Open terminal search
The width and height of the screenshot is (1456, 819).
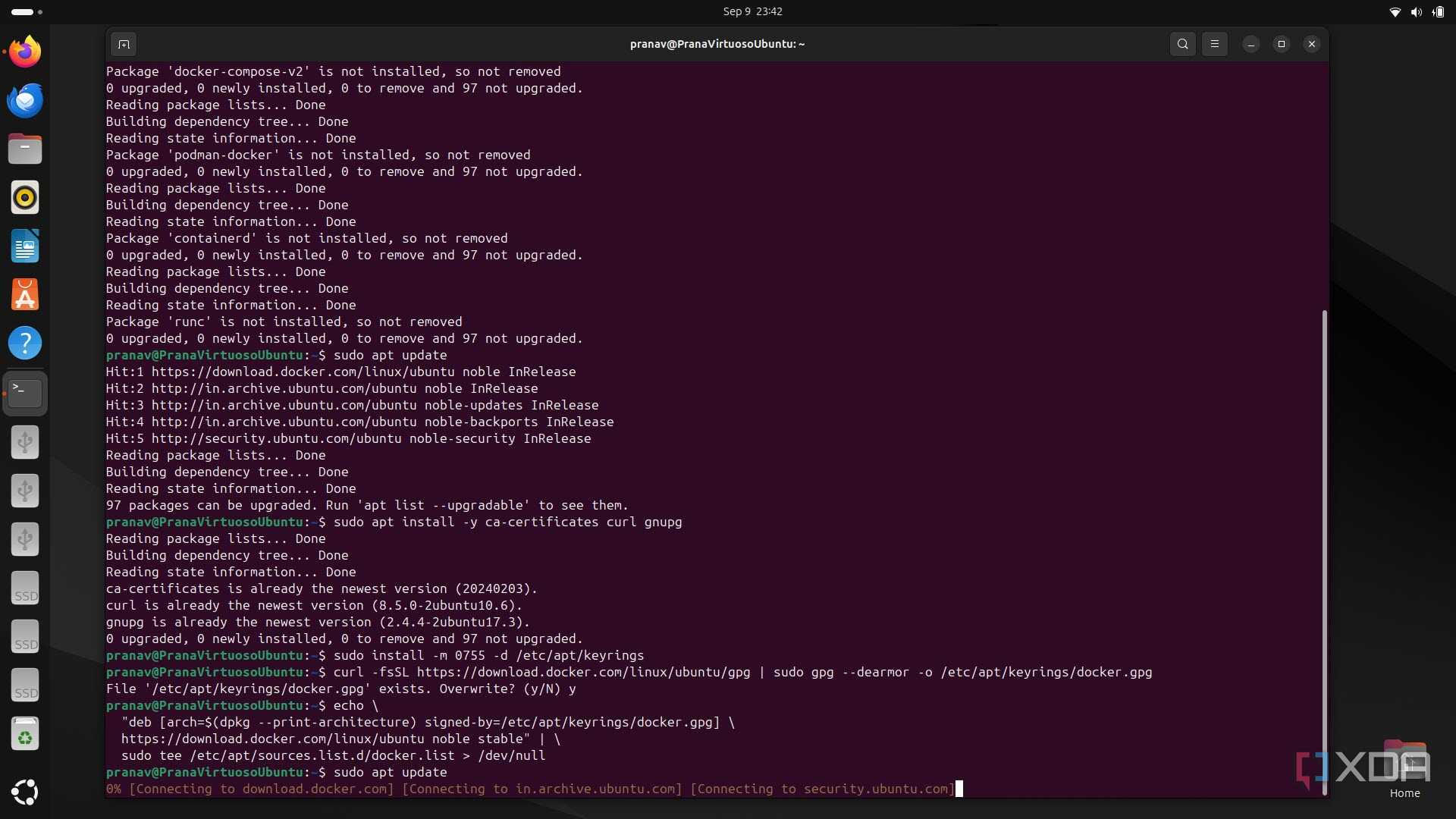click(x=1182, y=44)
